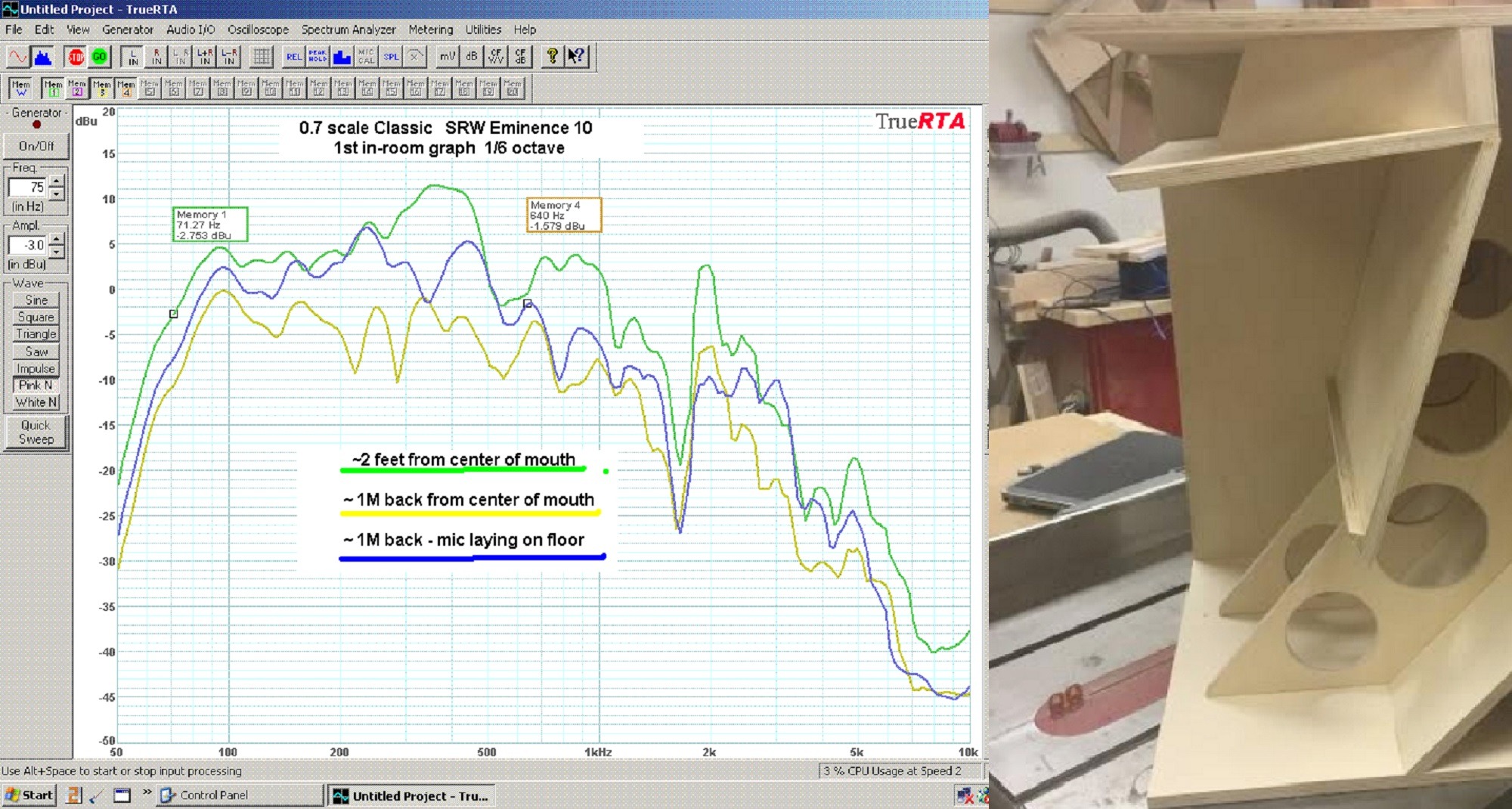Click the show desktop quick launch icon
Image resolution: width=1512 pixels, height=809 pixels.
[122, 795]
